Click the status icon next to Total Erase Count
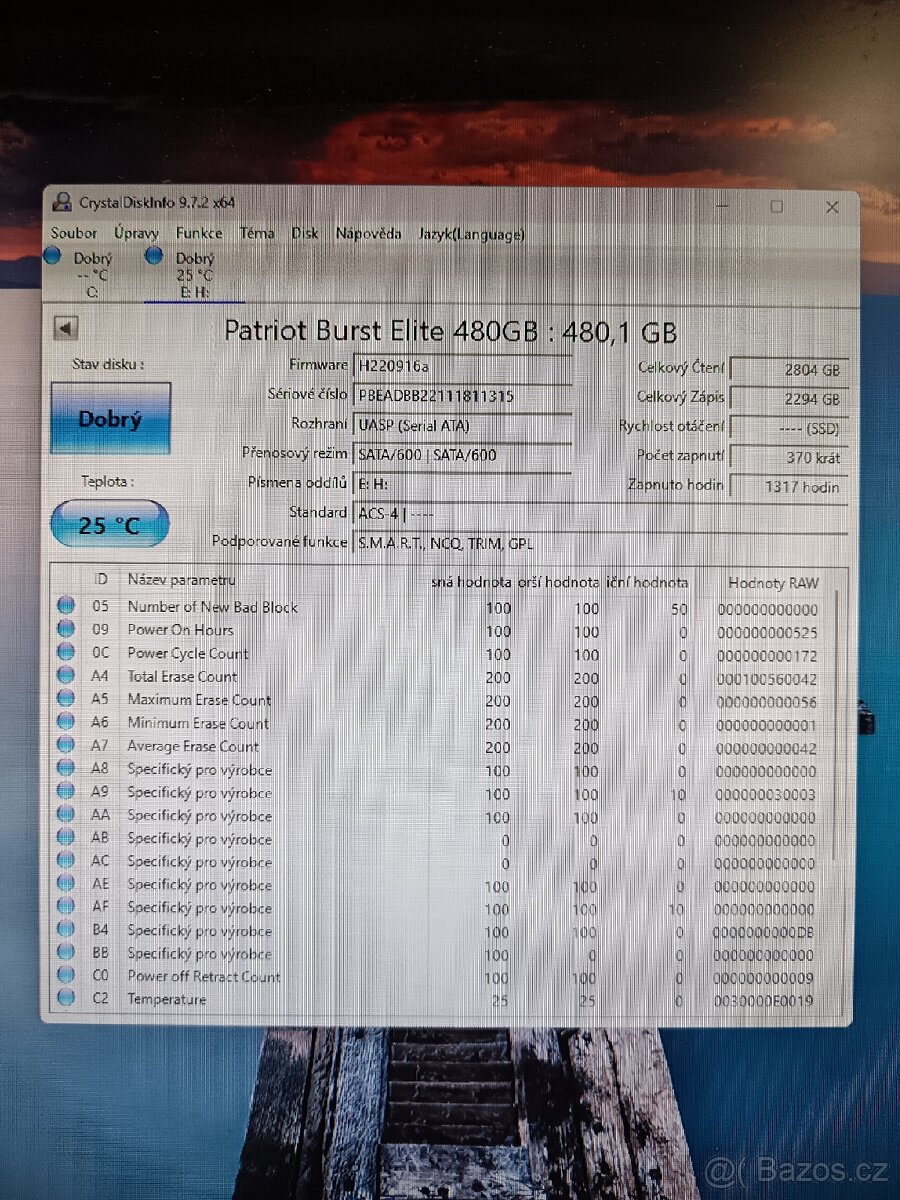Screen dimensions: 900x1200 67,677
